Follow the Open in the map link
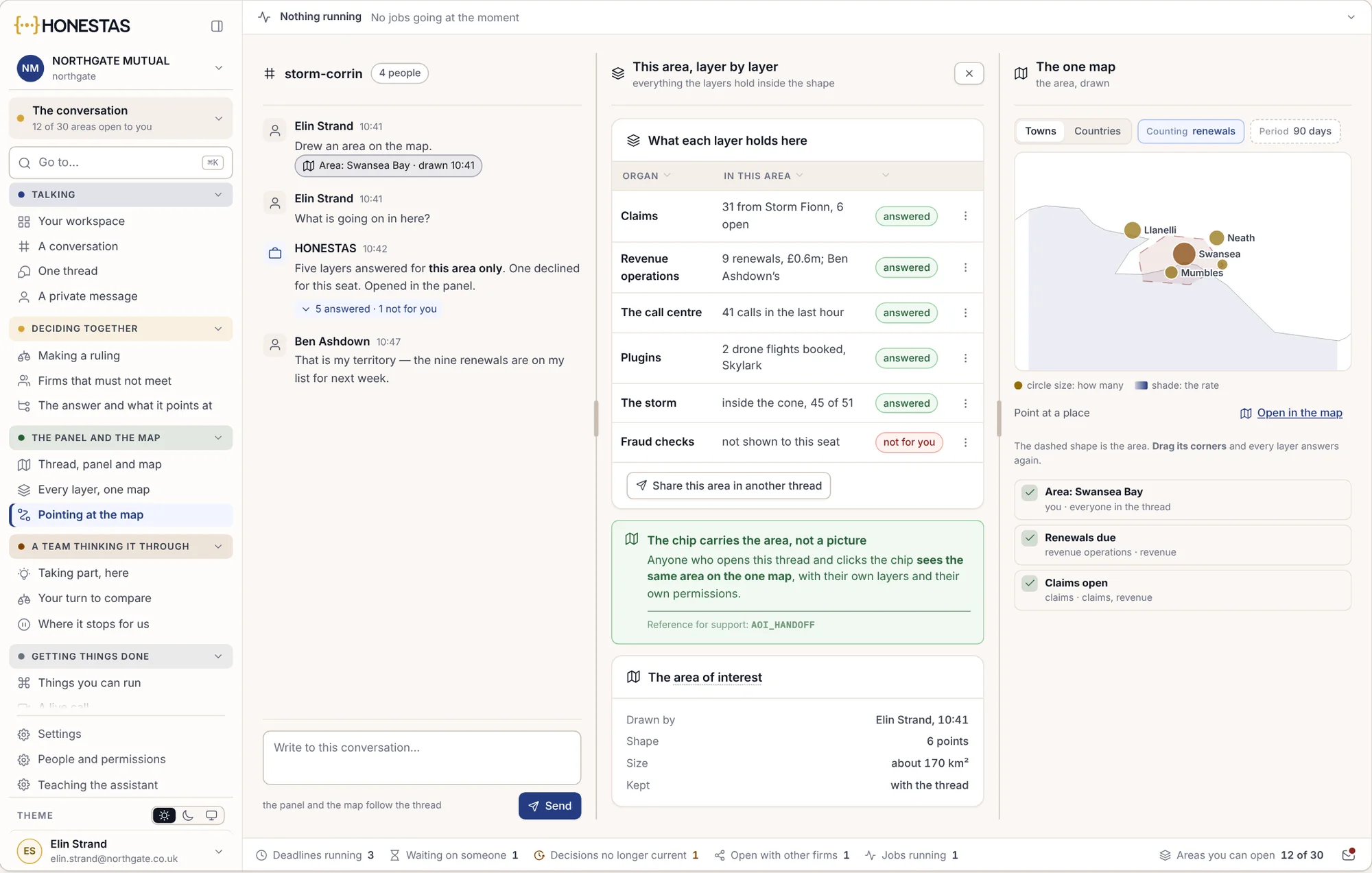This screenshot has height=873, width=1372. click(1291, 413)
